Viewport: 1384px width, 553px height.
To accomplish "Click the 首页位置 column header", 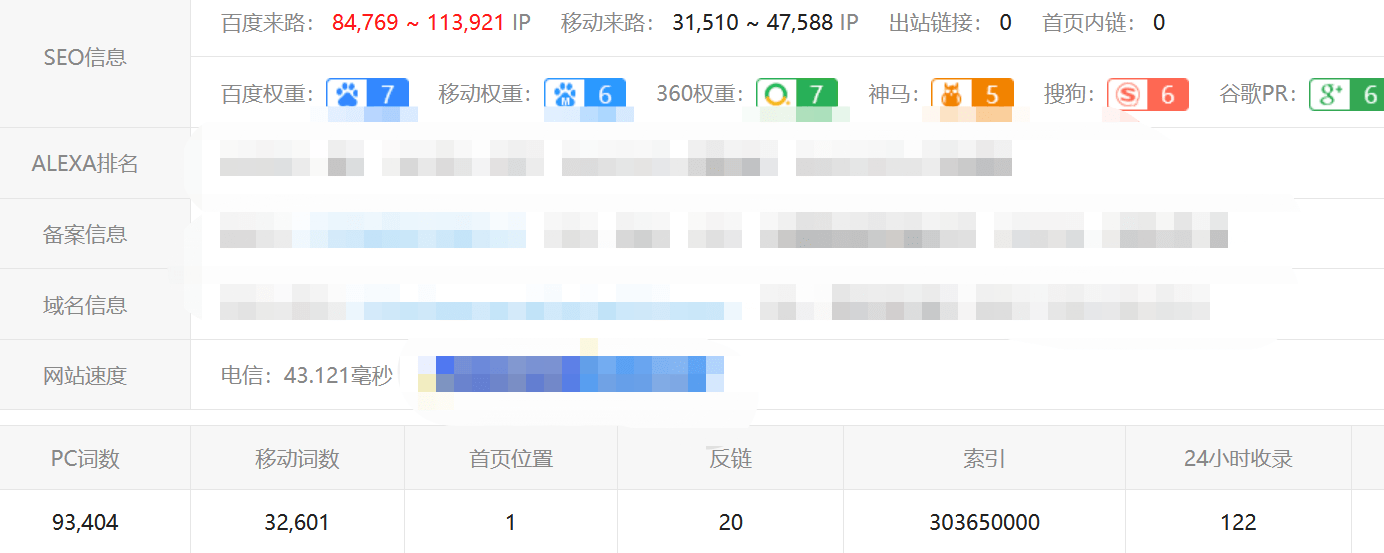I will [x=511, y=459].
